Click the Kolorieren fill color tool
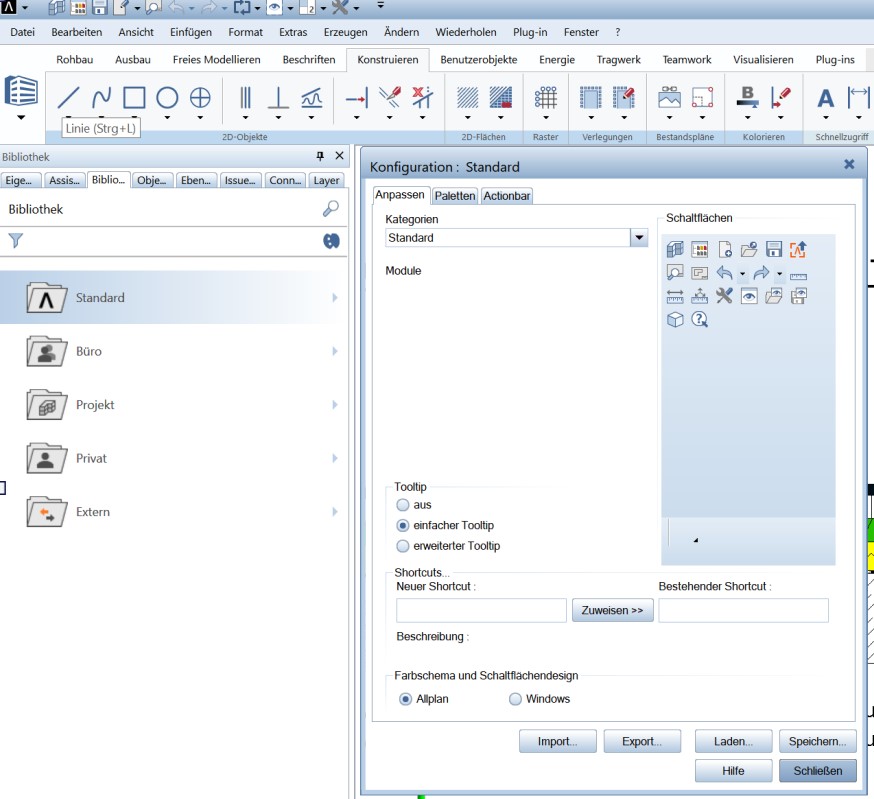This screenshot has height=799, width=874. point(747,97)
